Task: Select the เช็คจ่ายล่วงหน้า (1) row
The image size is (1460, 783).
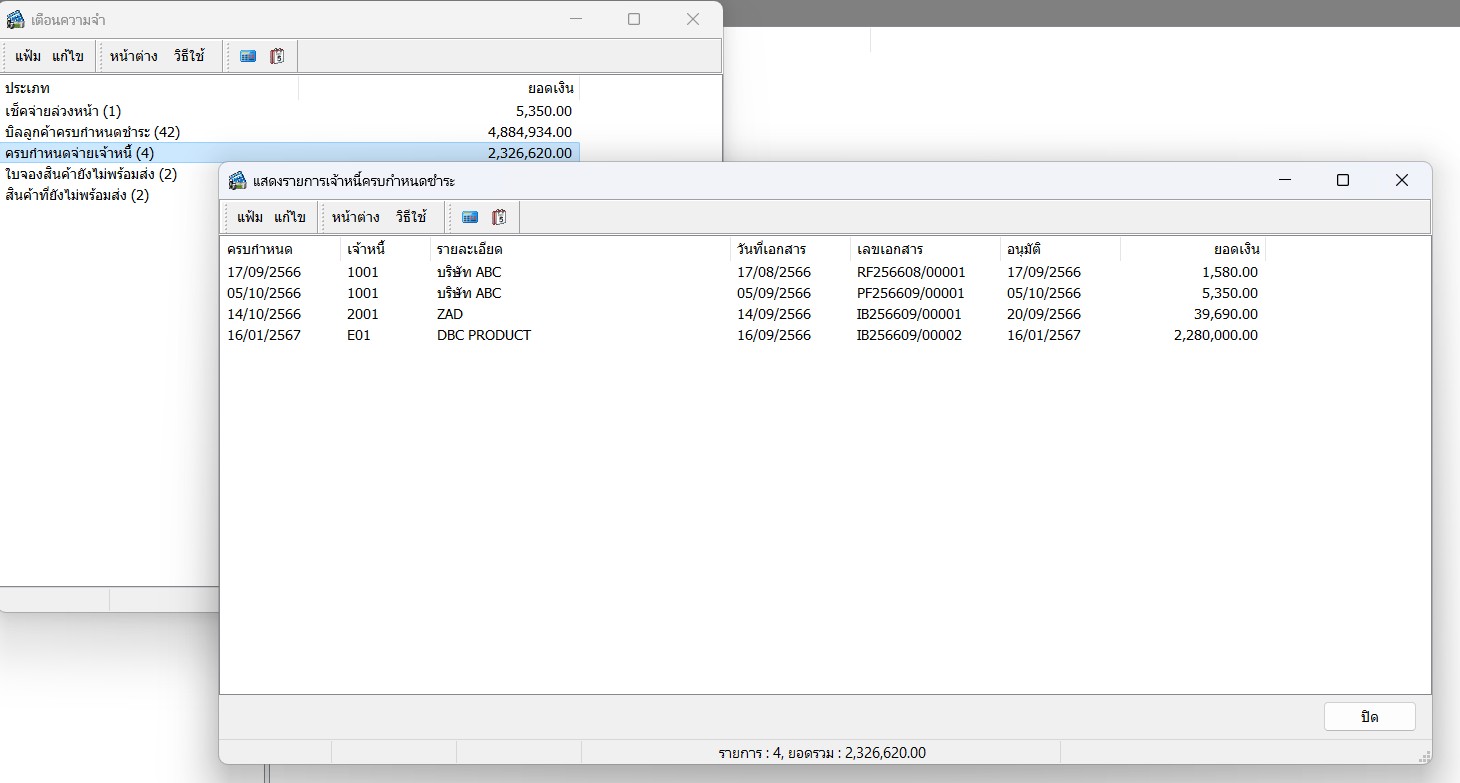Action: (x=63, y=111)
